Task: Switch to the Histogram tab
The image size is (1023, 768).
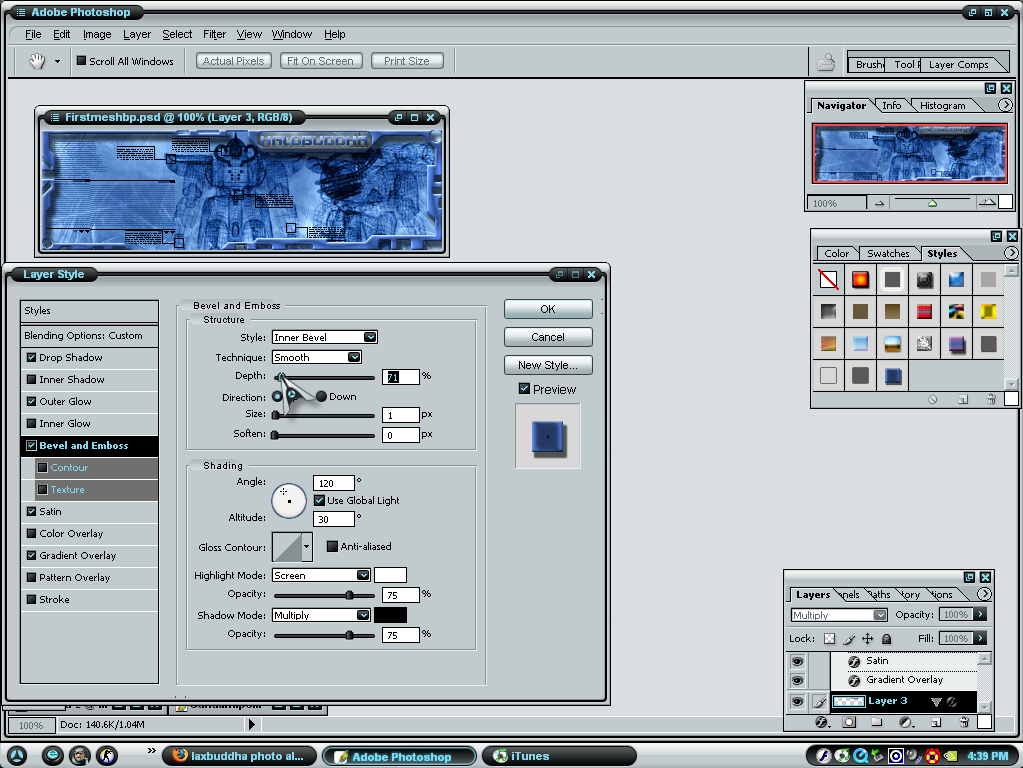Action: point(942,106)
